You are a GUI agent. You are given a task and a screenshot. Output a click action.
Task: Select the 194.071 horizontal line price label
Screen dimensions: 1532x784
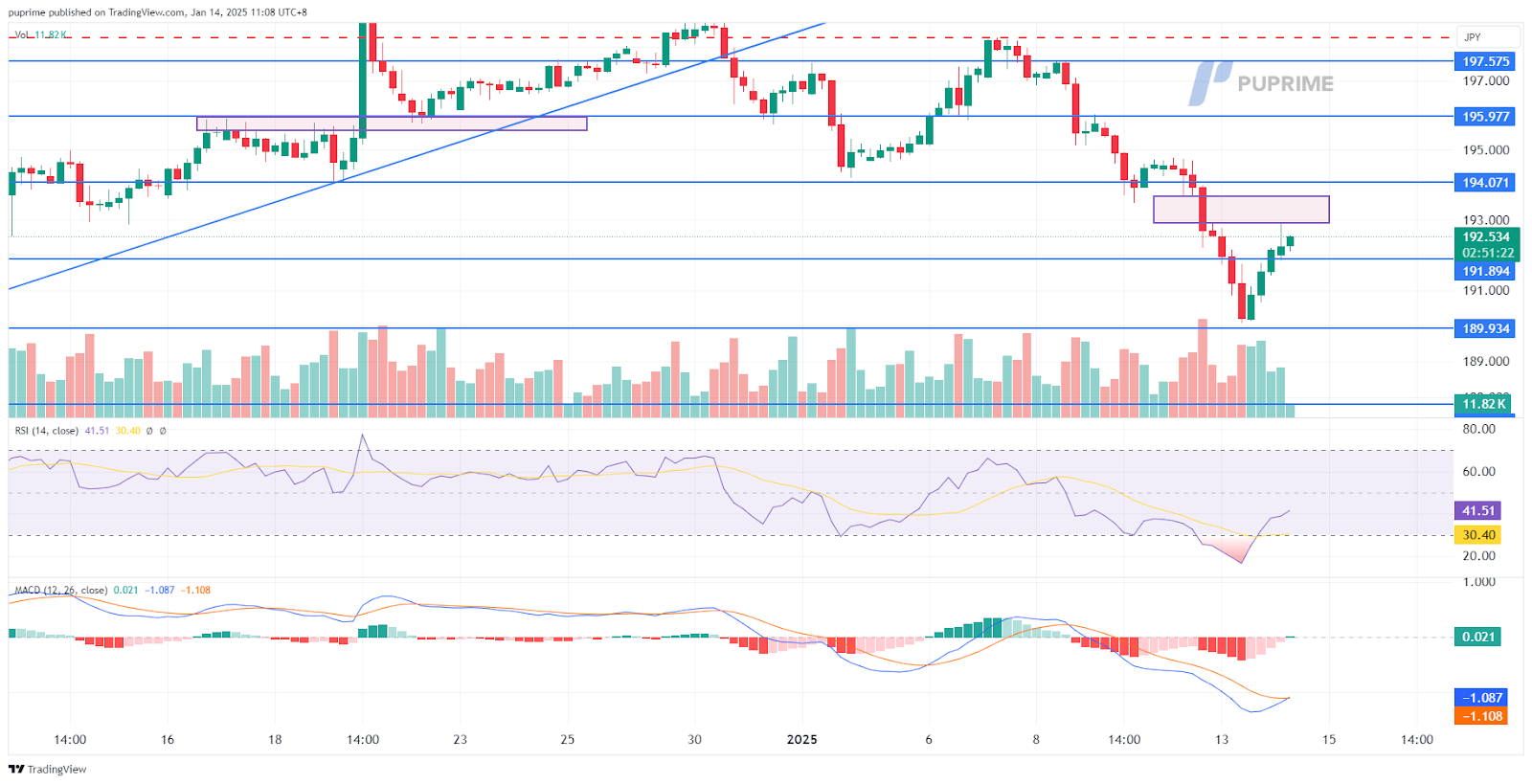tap(1486, 183)
